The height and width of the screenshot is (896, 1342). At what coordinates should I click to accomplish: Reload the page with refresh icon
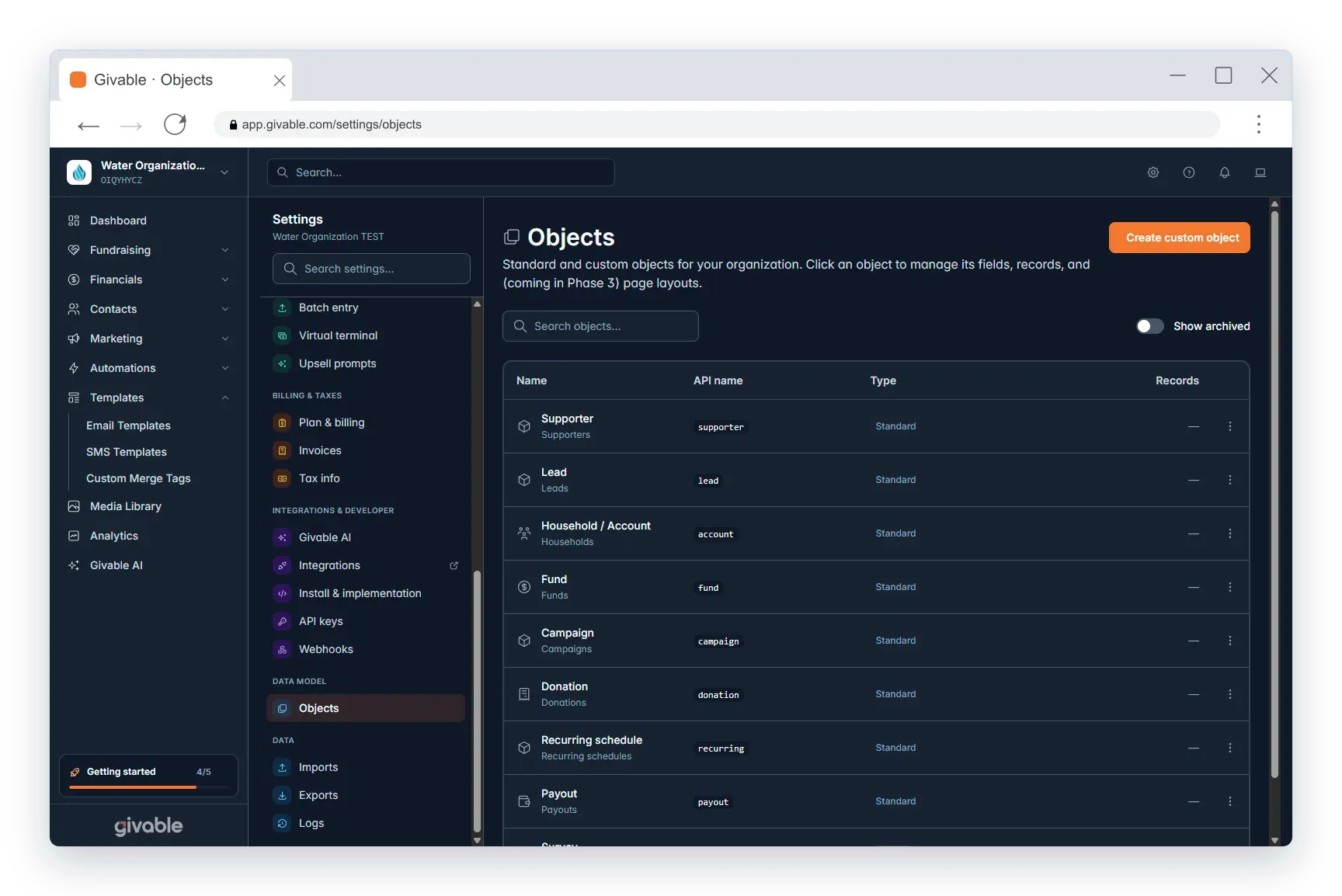(176, 124)
